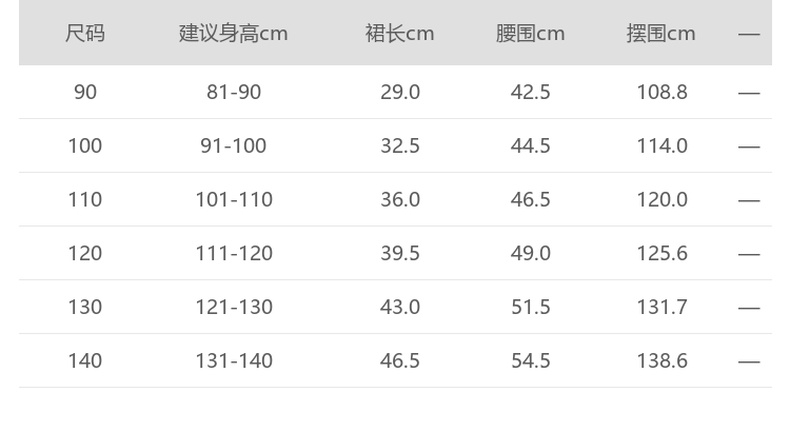
Task: Click the waist value 42.5
Action: 530,92
